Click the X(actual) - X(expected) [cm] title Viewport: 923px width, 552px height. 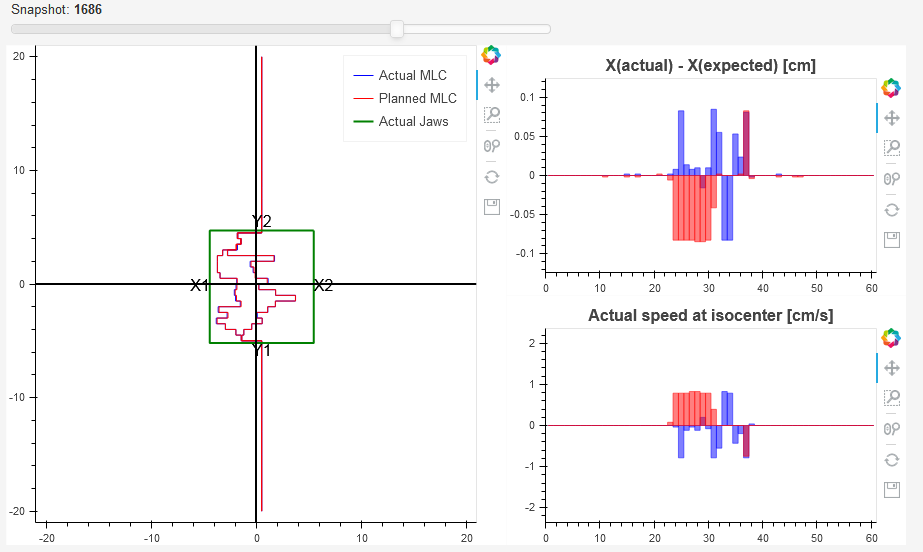point(710,65)
